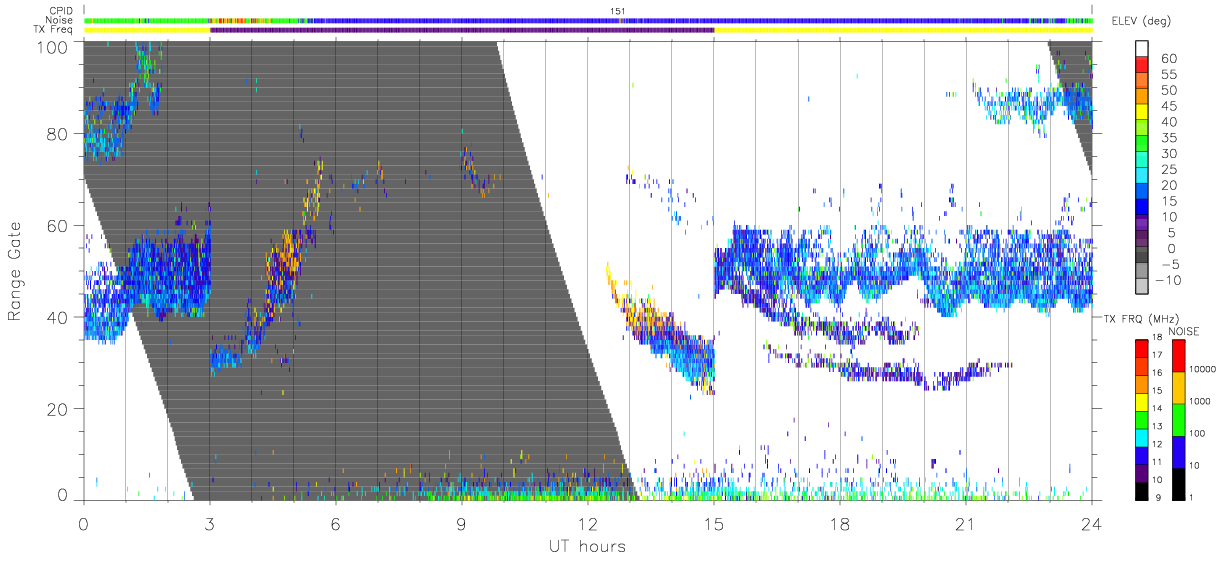Click the 21 tick label on UT hours axis
1228x567 pixels.
coord(965,524)
